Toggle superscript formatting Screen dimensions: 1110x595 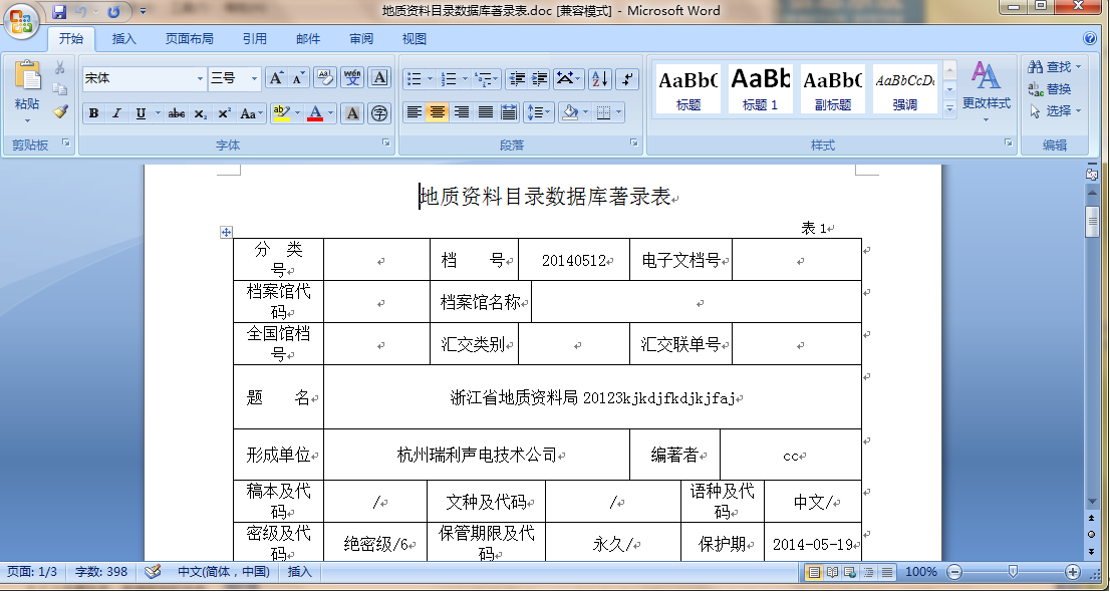224,113
